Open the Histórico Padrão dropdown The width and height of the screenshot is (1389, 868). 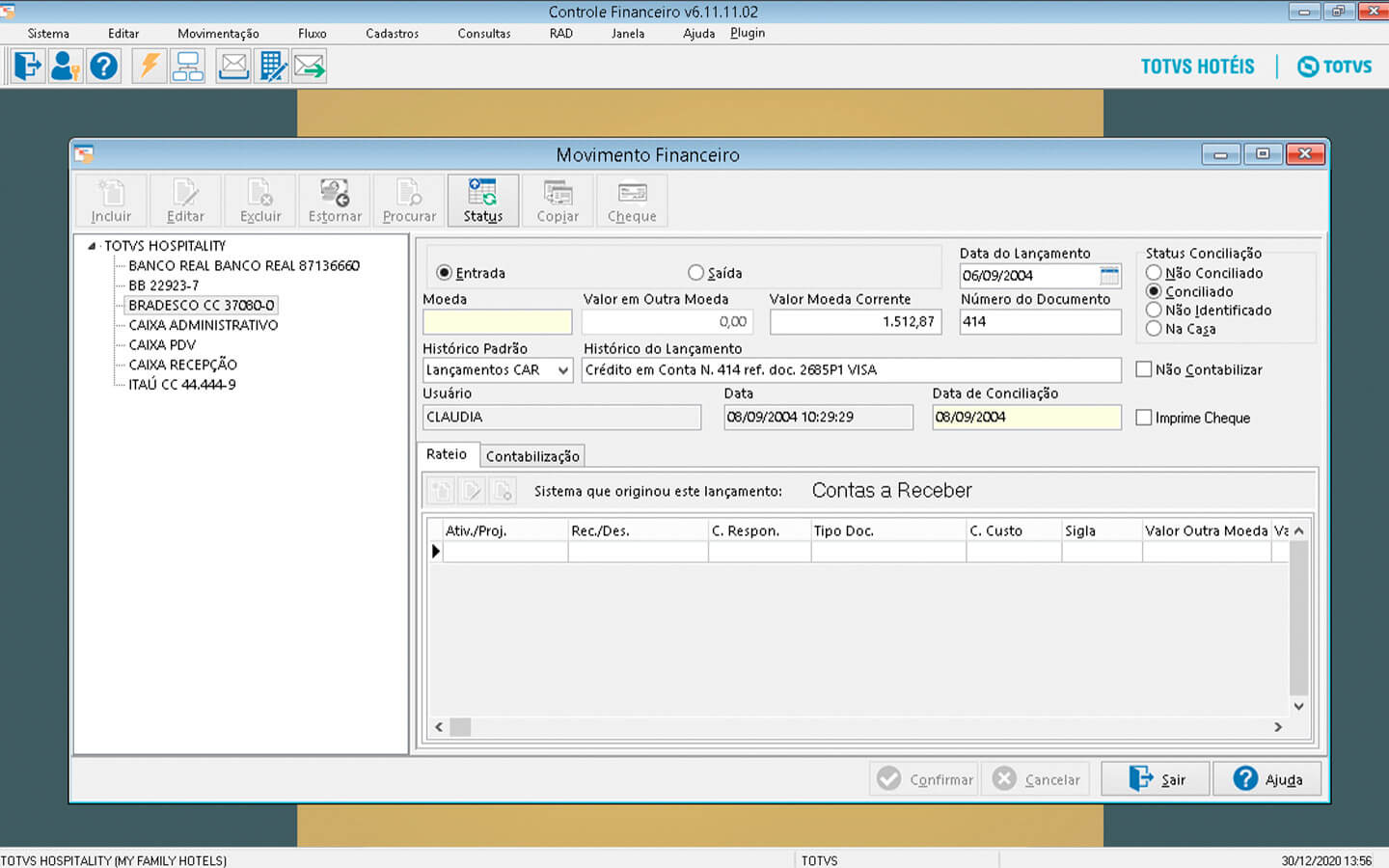click(x=563, y=370)
